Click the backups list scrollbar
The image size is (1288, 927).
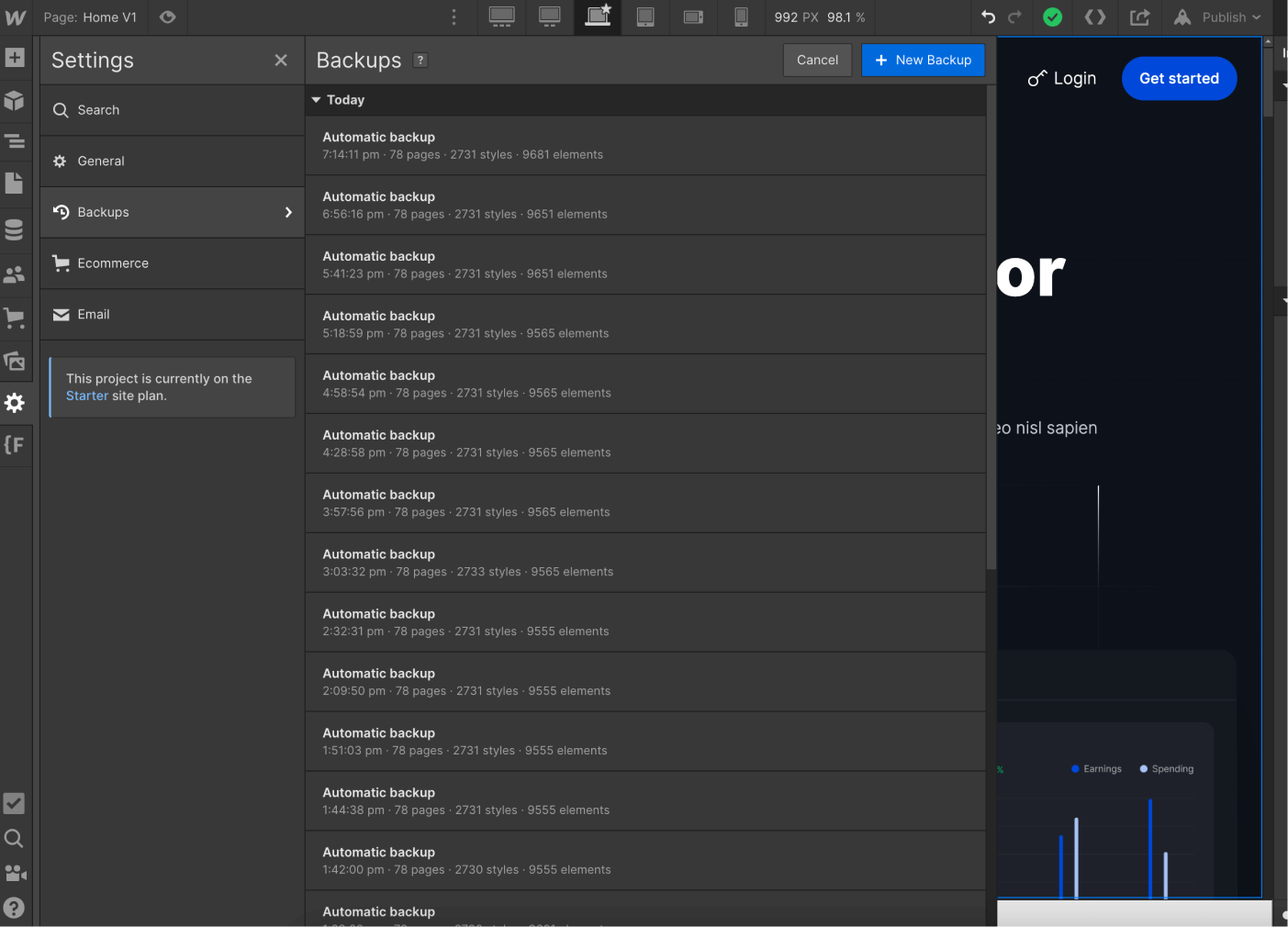[991, 328]
